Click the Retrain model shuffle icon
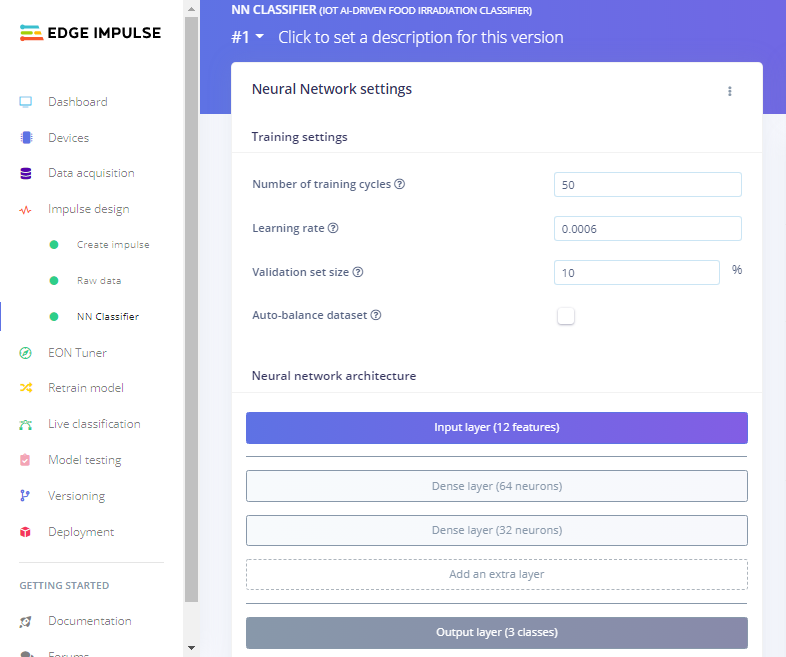 (26, 388)
